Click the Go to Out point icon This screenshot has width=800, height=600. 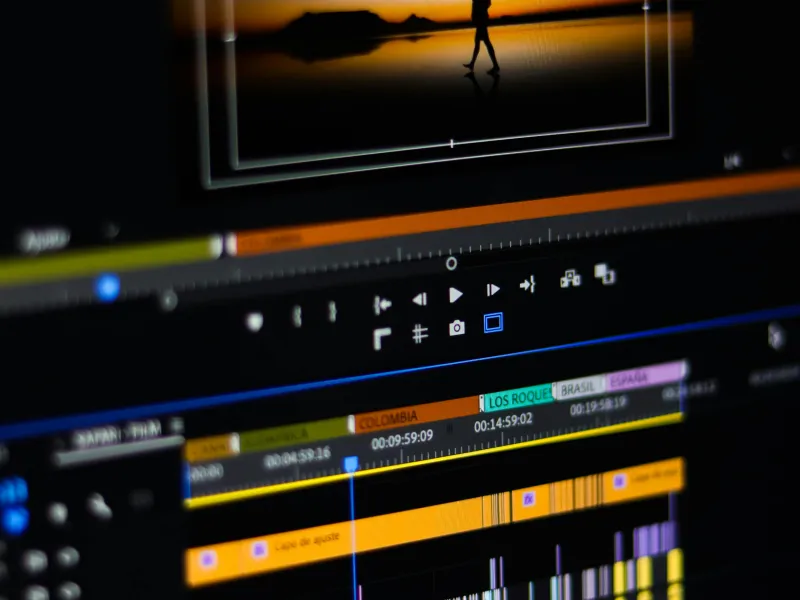pyautogui.click(x=527, y=286)
